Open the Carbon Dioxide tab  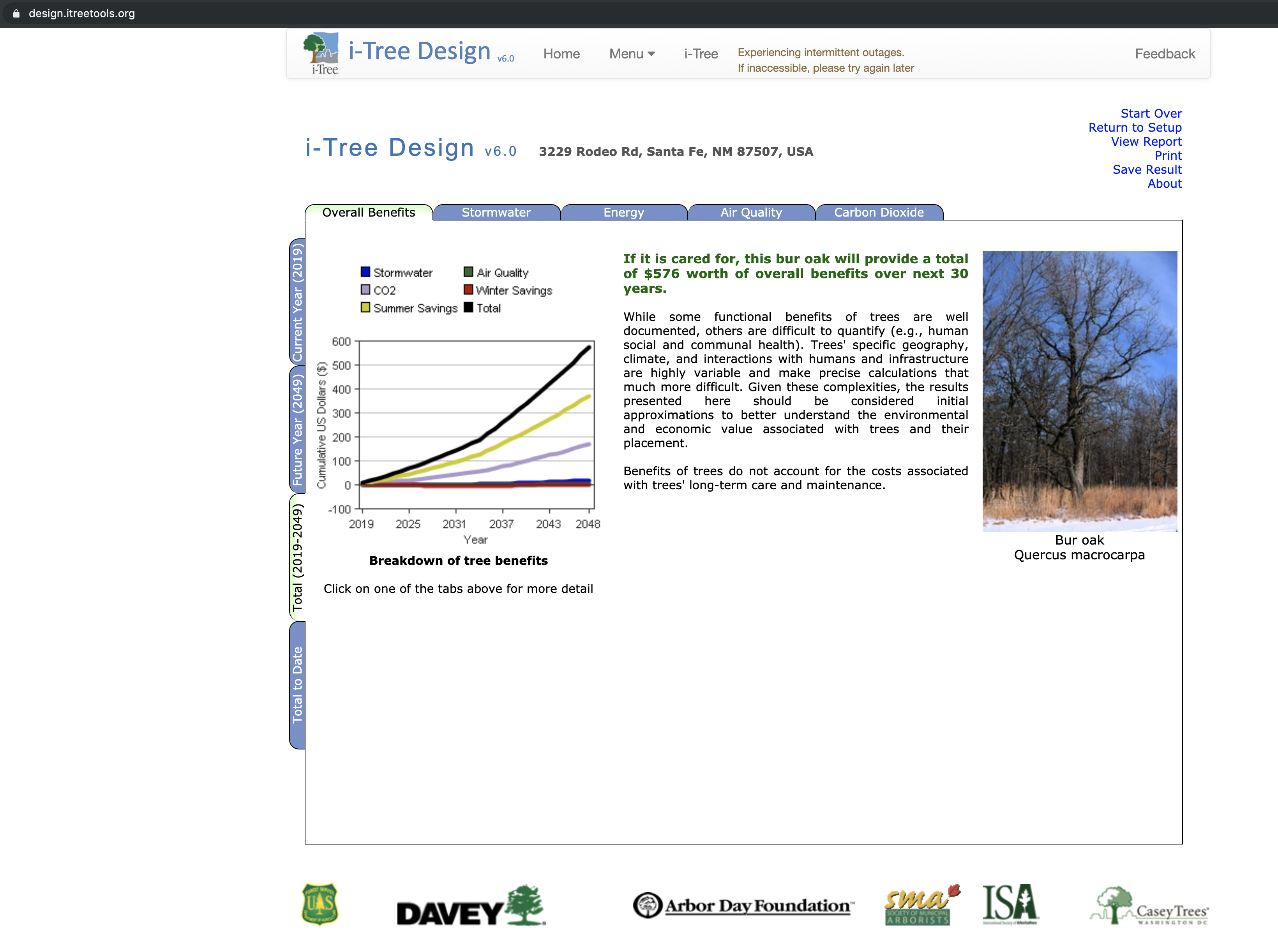tap(879, 213)
